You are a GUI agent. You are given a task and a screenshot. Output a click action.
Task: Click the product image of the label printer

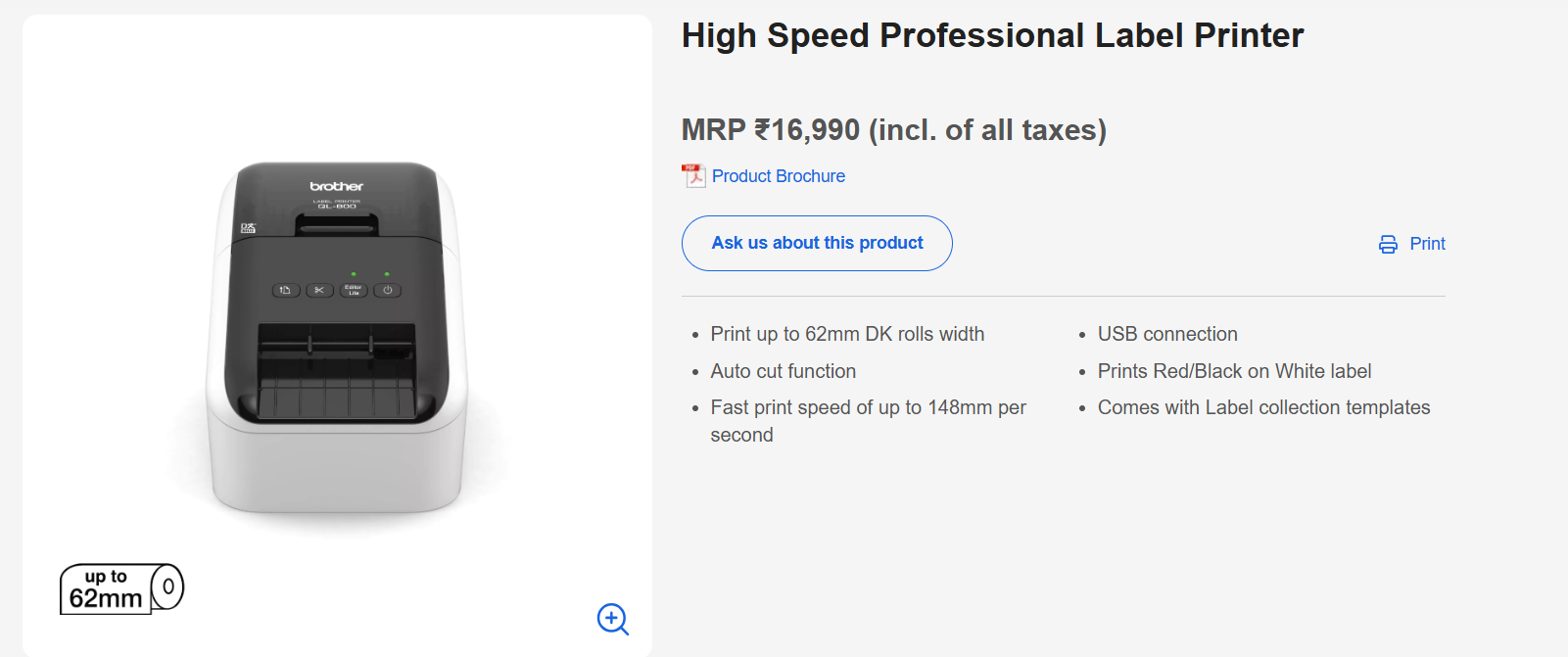(338, 343)
